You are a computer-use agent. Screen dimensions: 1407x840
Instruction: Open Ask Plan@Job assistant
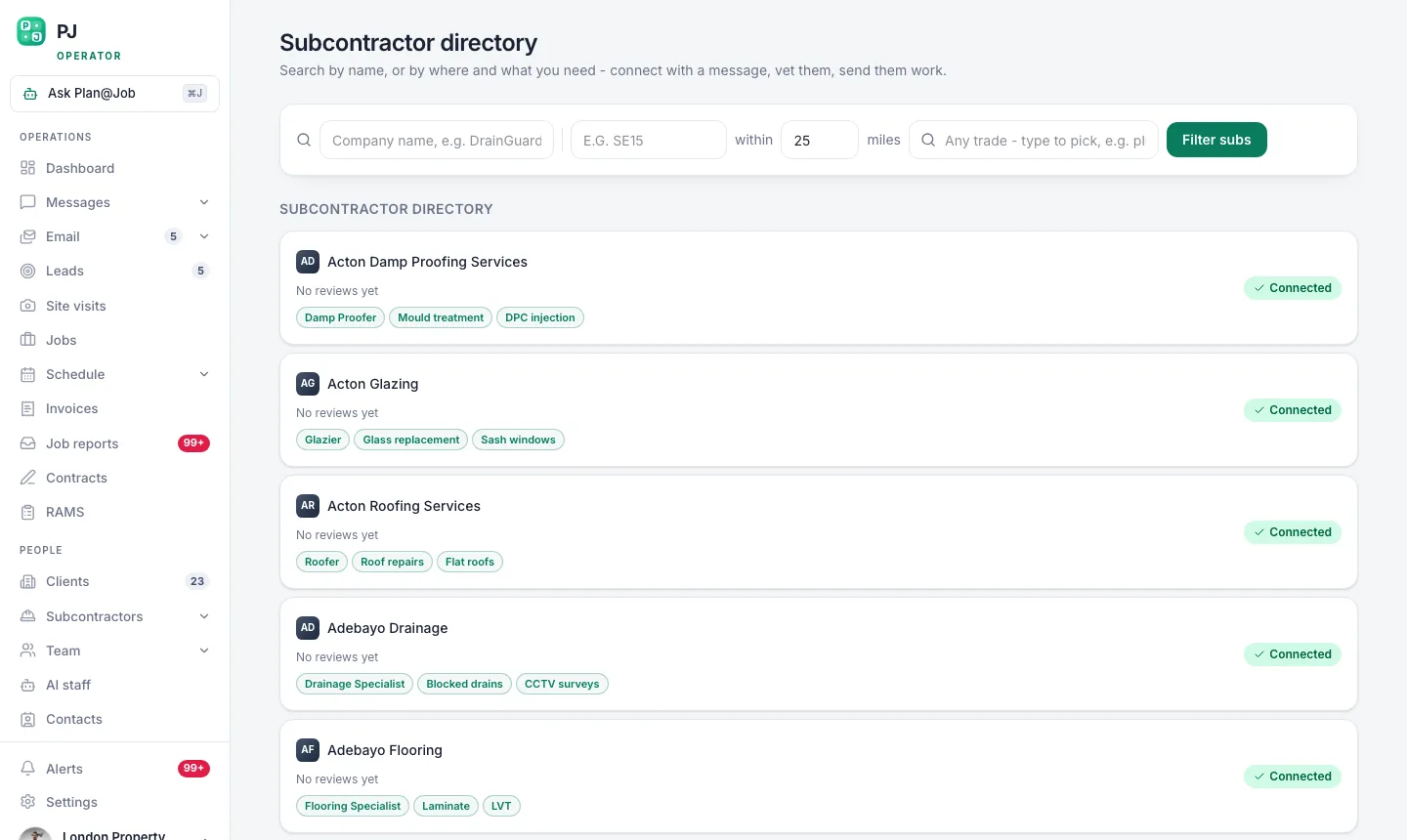pos(114,94)
